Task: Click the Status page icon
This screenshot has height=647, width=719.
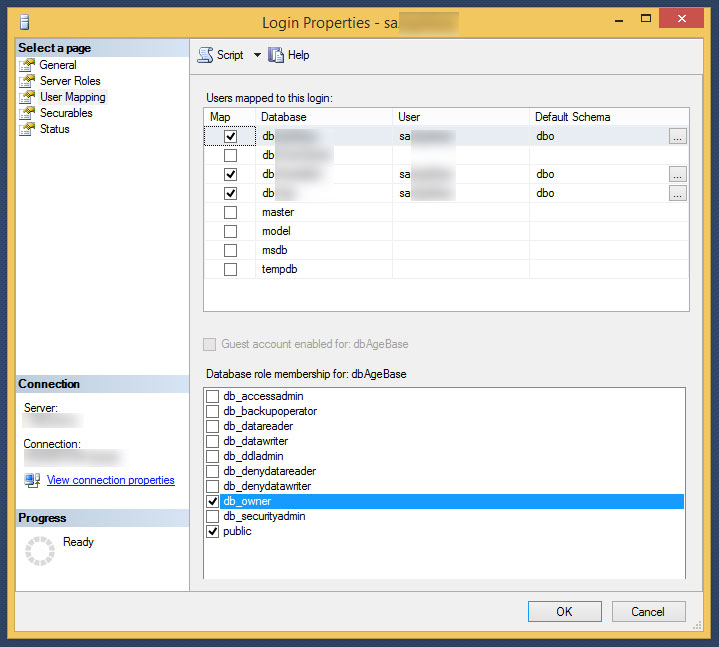Action: [x=27, y=129]
